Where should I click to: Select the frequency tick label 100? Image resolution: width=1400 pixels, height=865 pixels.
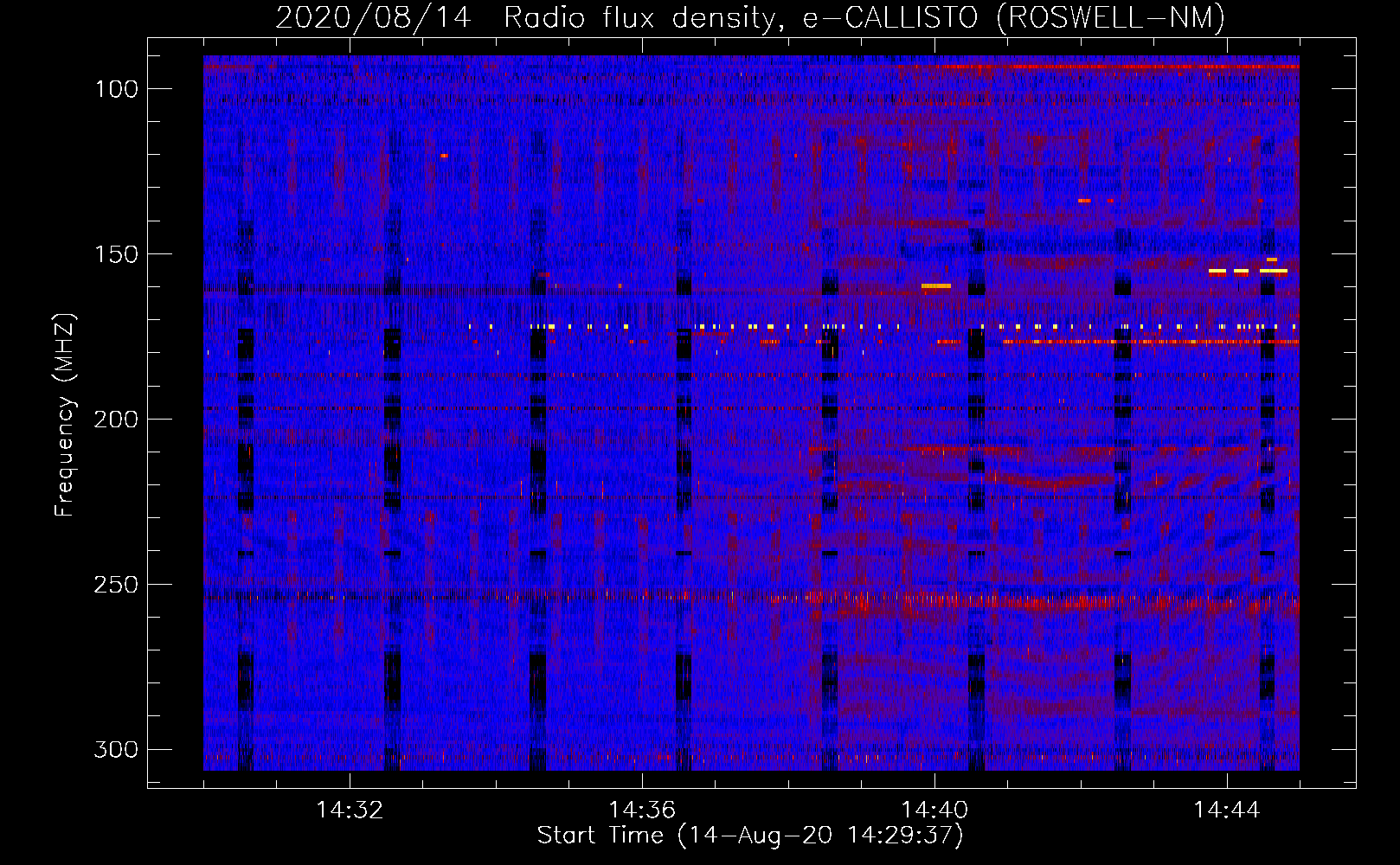click(116, 89)
